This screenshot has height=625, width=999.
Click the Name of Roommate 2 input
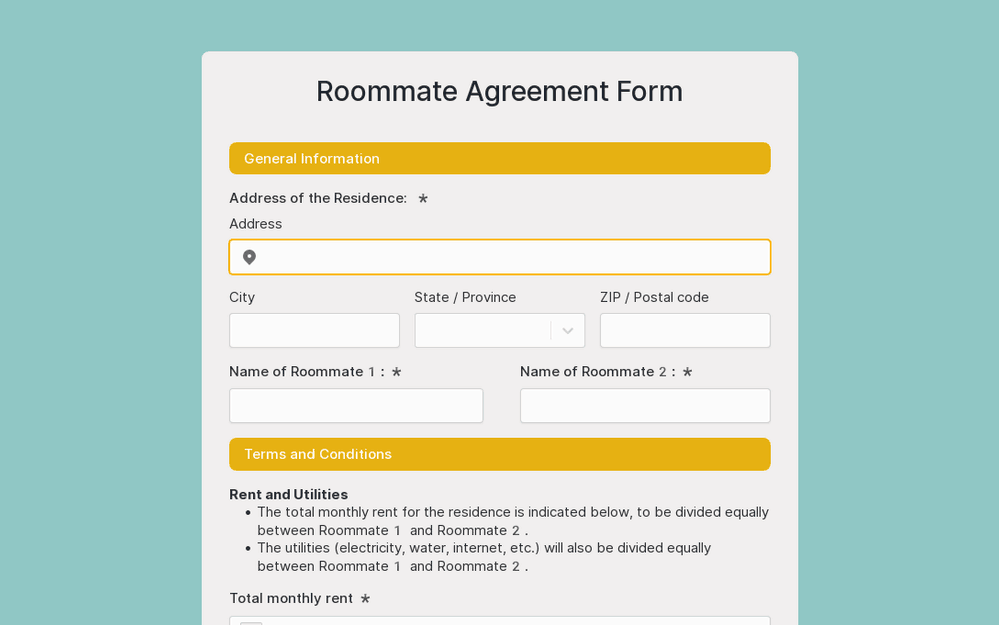(x=645, y=406)
